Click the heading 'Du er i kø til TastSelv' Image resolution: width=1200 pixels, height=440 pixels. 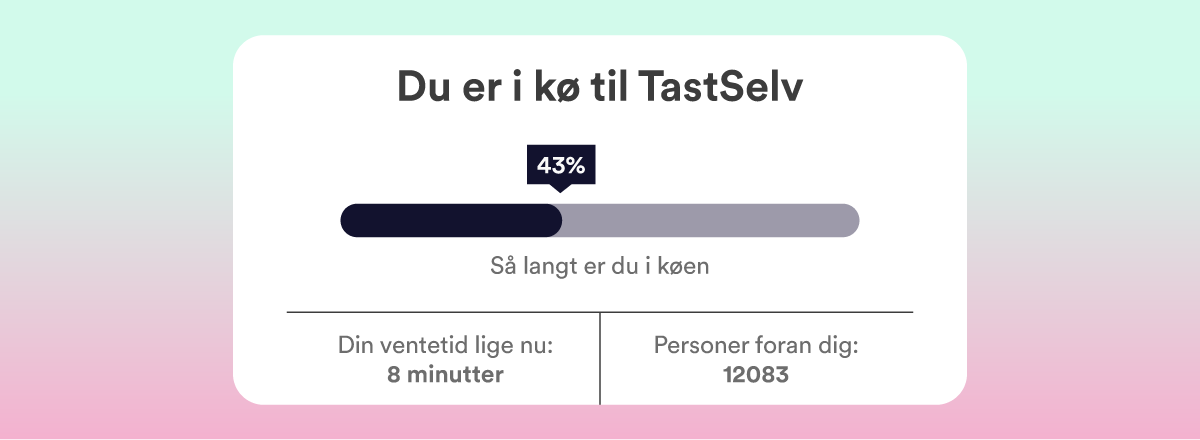coord(600,87)
